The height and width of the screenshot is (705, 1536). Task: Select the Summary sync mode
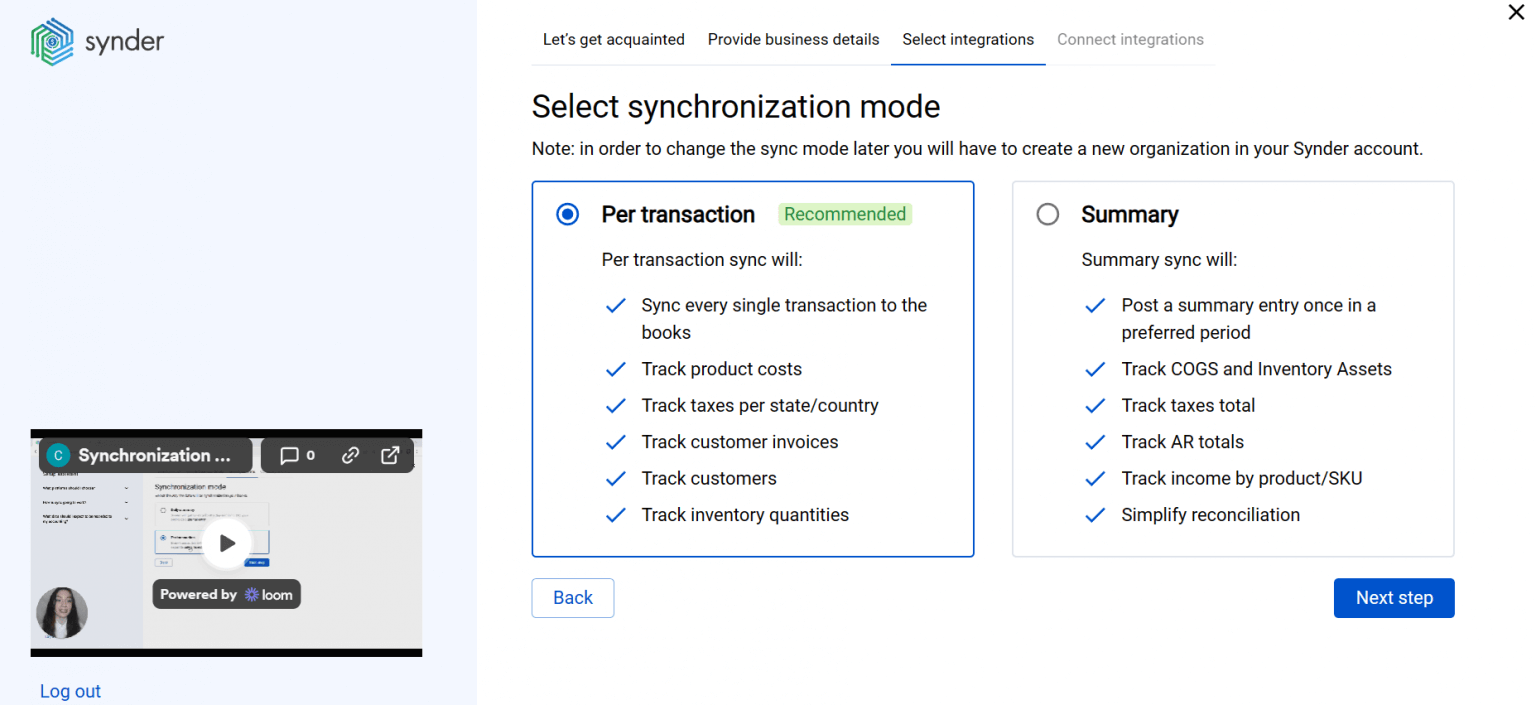[1047, 213]
